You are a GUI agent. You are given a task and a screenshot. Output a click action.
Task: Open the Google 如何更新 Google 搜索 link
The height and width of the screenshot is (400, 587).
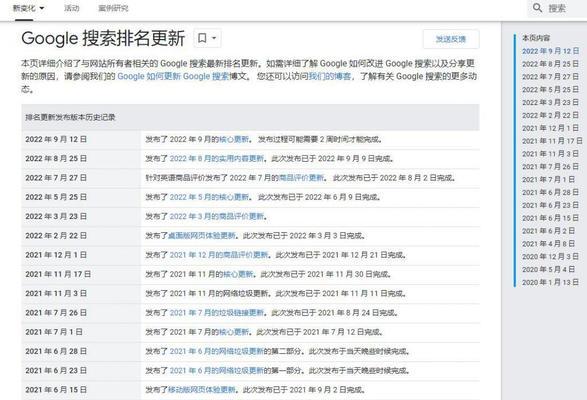coord(173,76)
